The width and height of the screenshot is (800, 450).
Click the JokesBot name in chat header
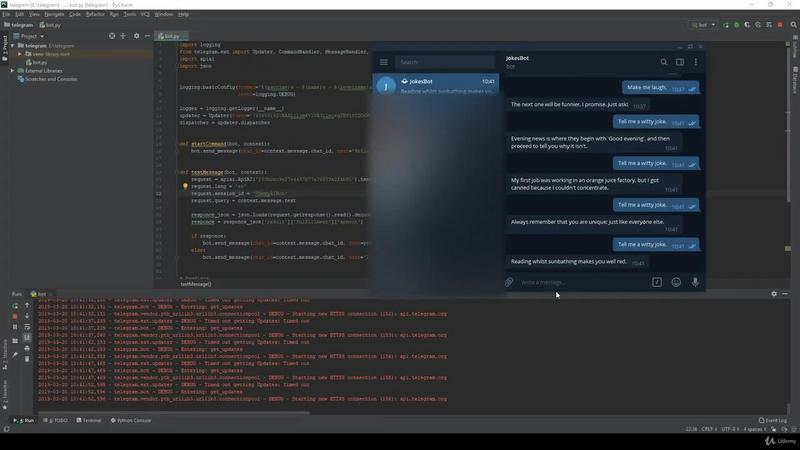517,58
